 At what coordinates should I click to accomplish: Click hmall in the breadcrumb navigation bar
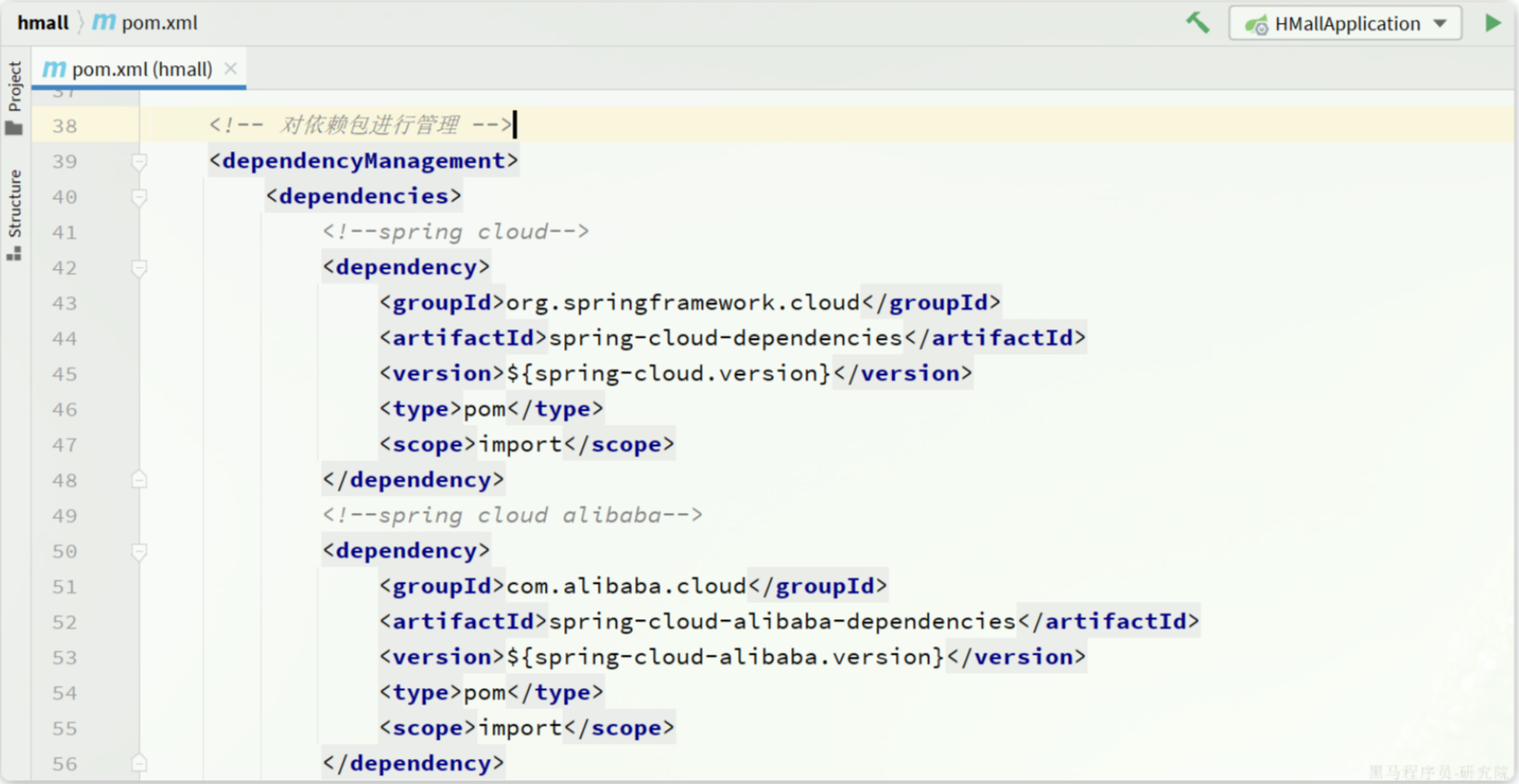[x=43, y=22]
